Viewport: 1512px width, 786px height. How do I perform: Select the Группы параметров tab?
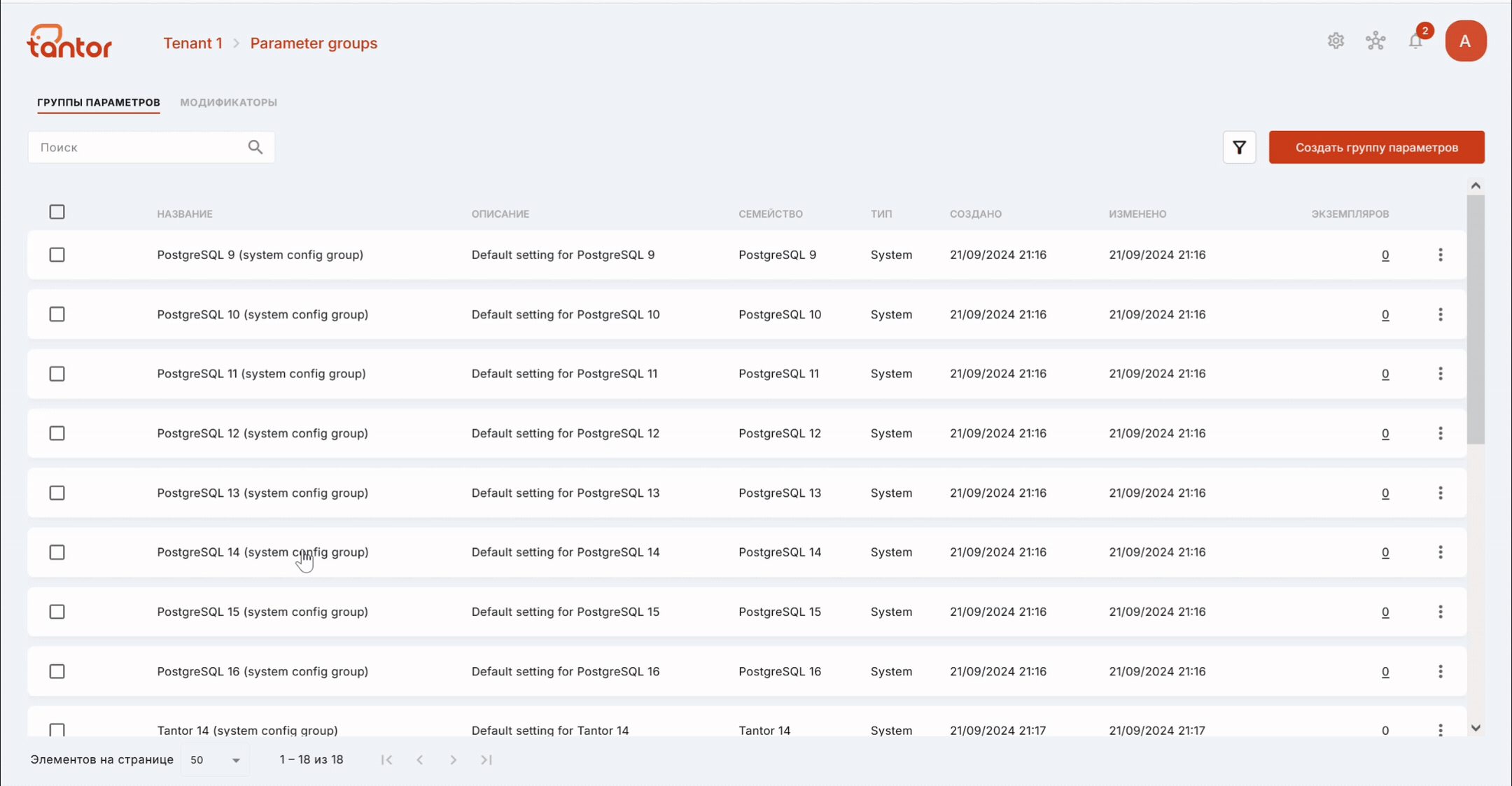pyautogui.click(x=99, y=102)
